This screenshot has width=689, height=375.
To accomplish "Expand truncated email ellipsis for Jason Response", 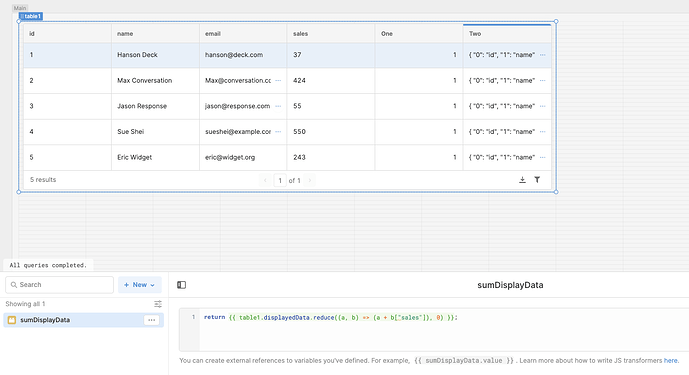I will tap(278, 106).
